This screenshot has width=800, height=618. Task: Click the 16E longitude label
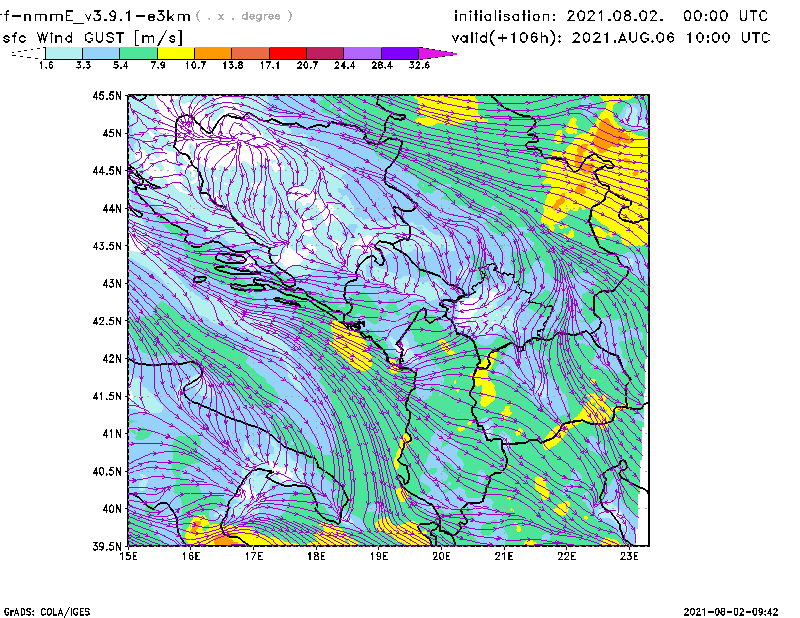pos(191,556)
